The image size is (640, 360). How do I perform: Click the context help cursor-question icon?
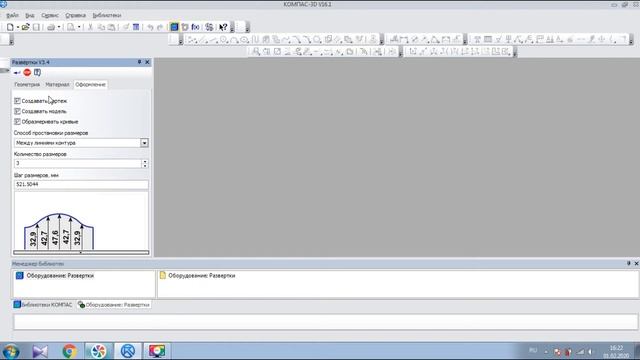point(223,27)
